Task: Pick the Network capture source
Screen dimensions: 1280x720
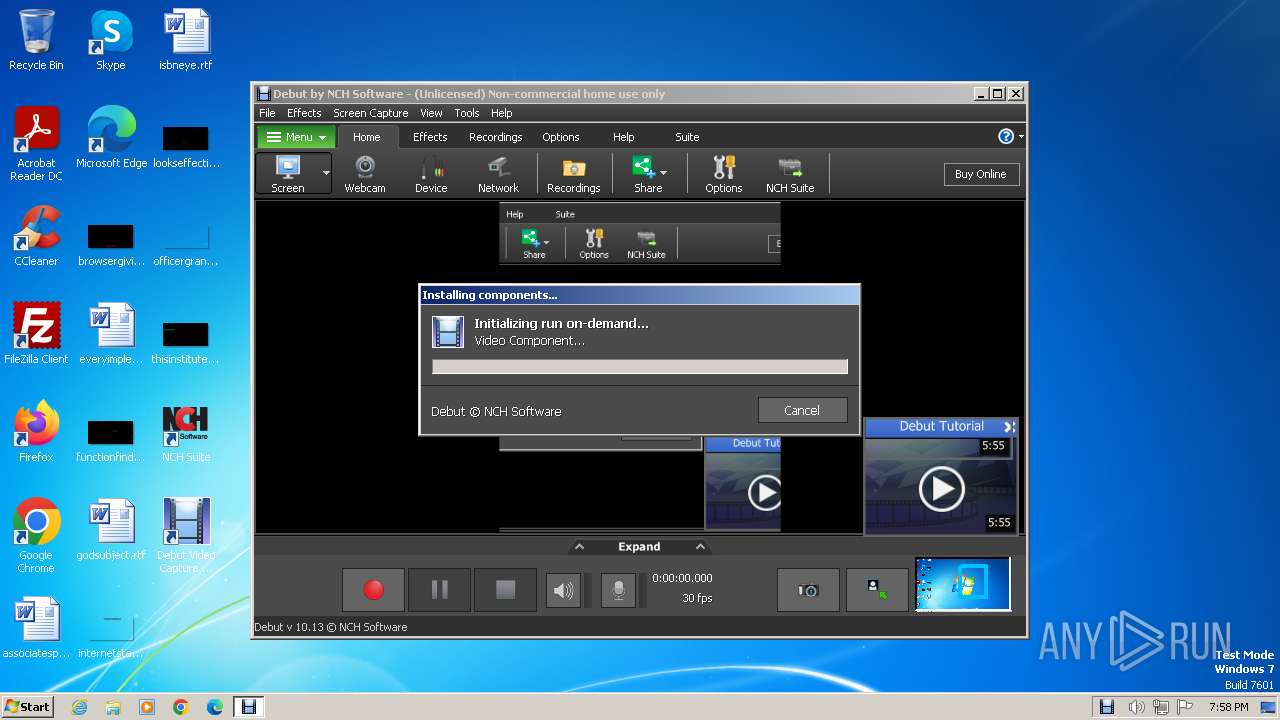Action: [498, 174]
